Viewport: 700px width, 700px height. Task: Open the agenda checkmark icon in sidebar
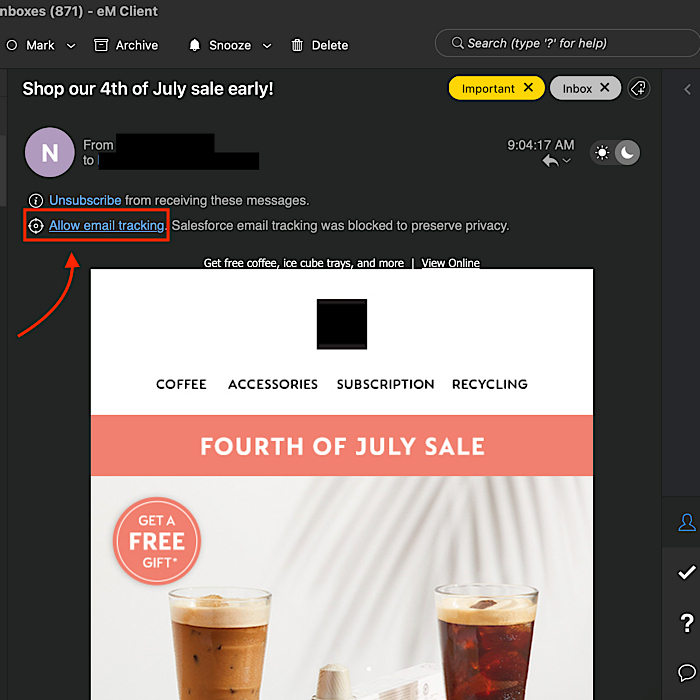[687, 572]
